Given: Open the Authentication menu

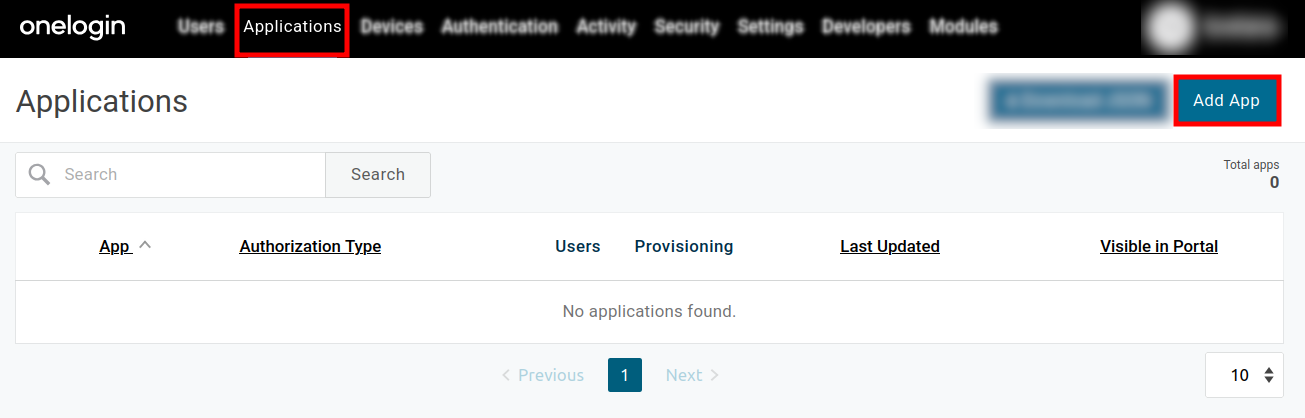Looking at the screenshot, I should click(x=499, y=27).
